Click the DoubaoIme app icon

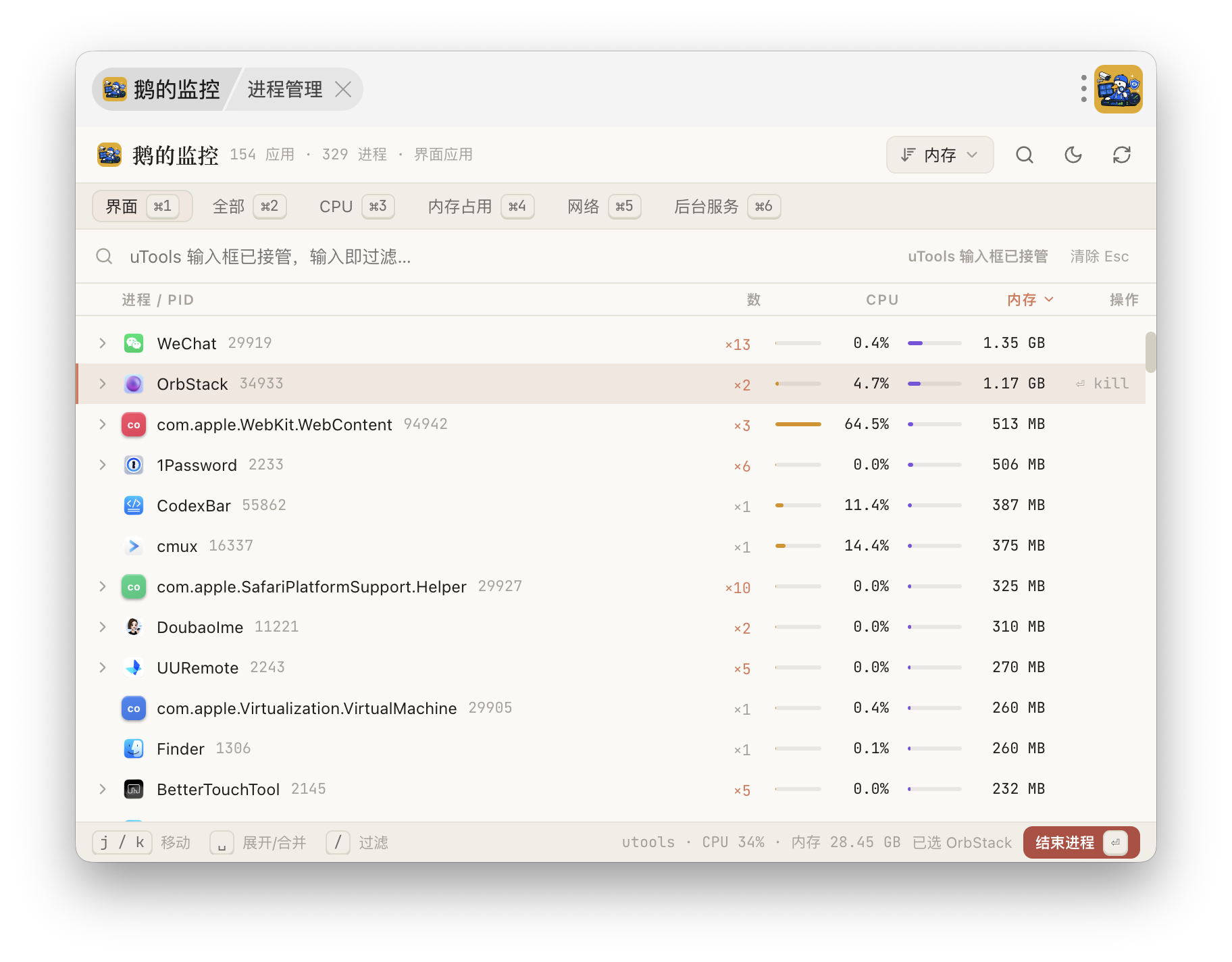134,627
